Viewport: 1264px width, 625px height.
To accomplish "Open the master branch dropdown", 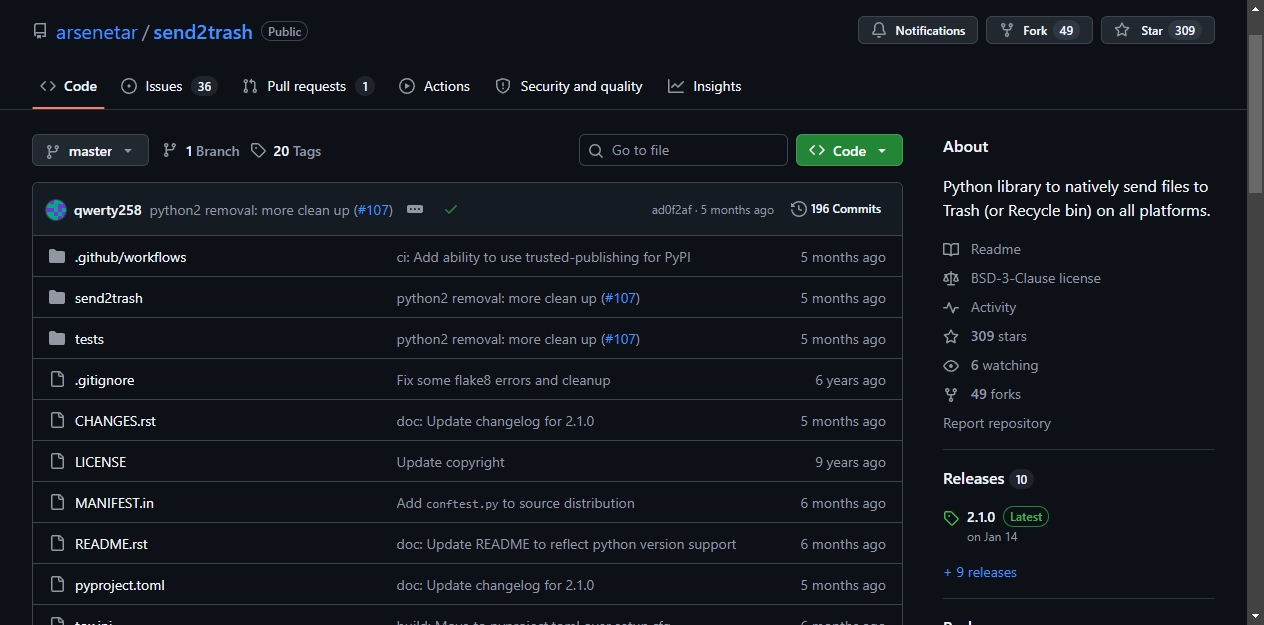I will point(90,151).
